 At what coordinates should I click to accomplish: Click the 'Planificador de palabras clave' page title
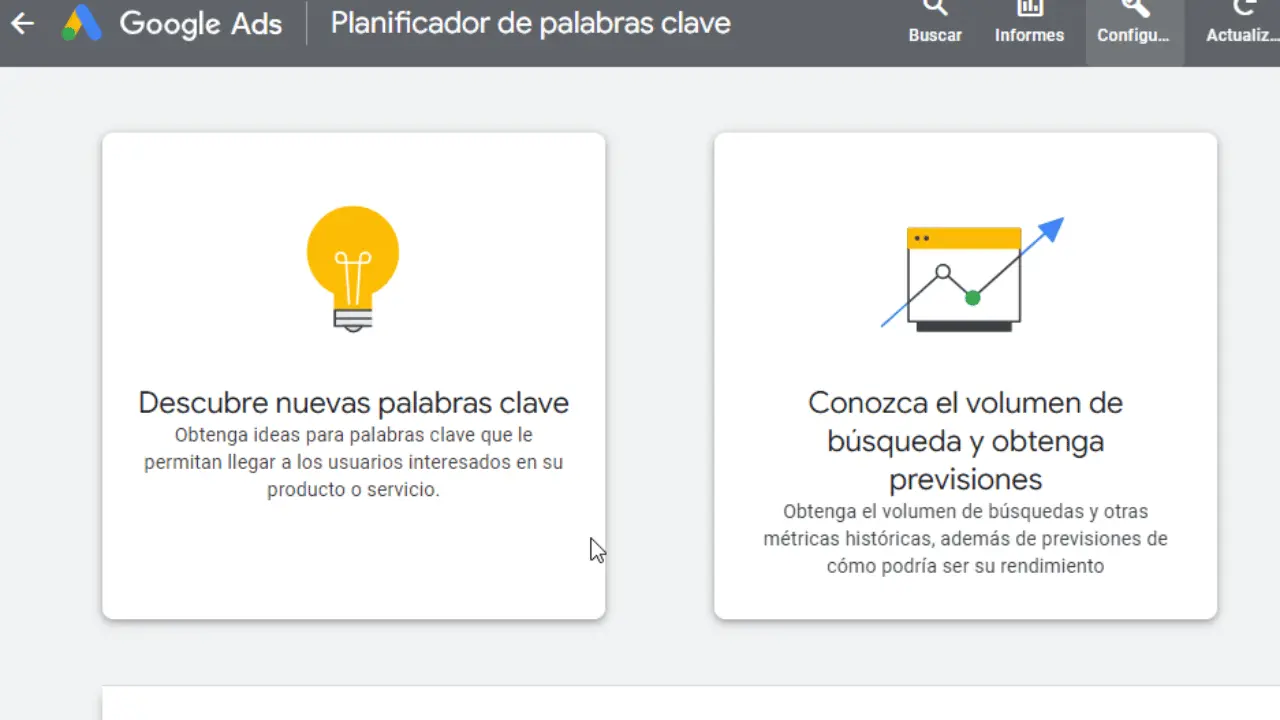[531, 23]
